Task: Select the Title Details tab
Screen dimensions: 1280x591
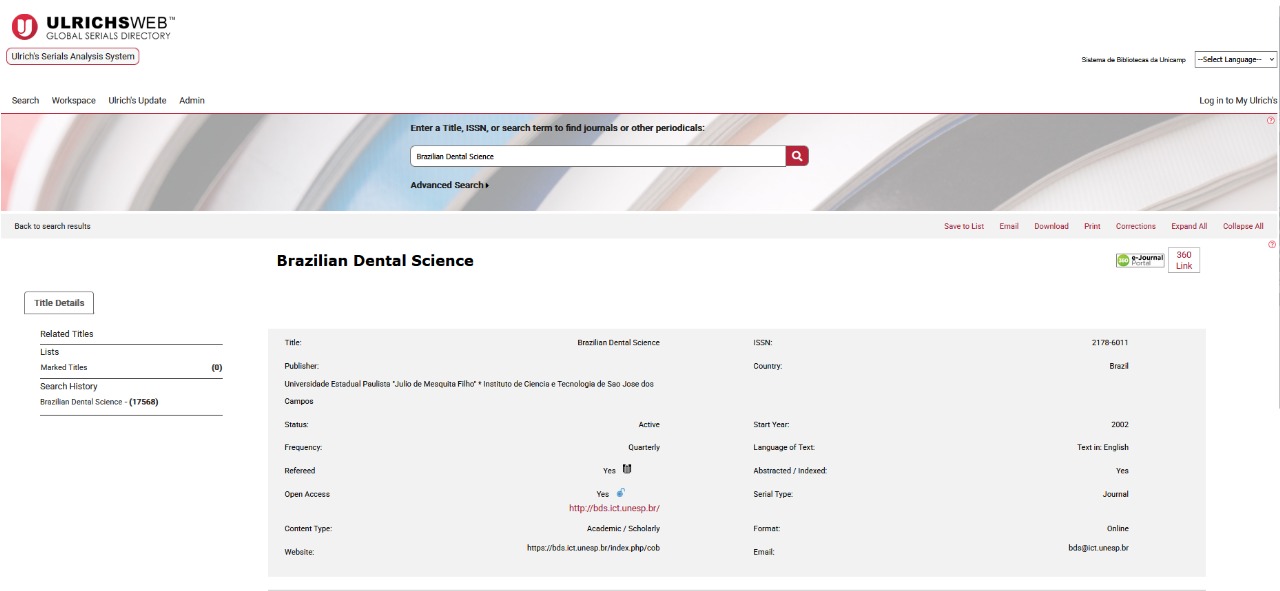Action: (59, 303)
